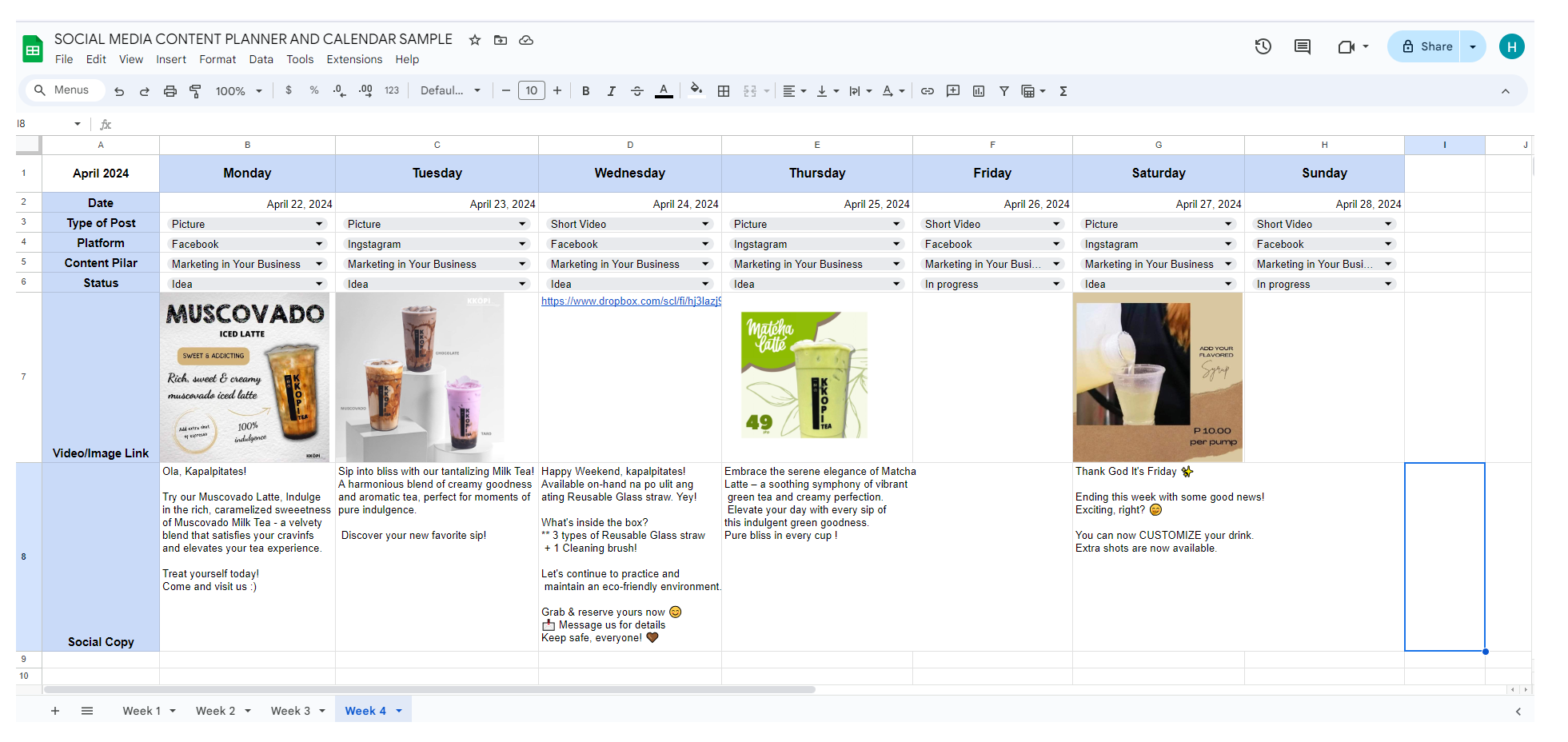Open the Google Sheets home icon

tap(33, 49)
